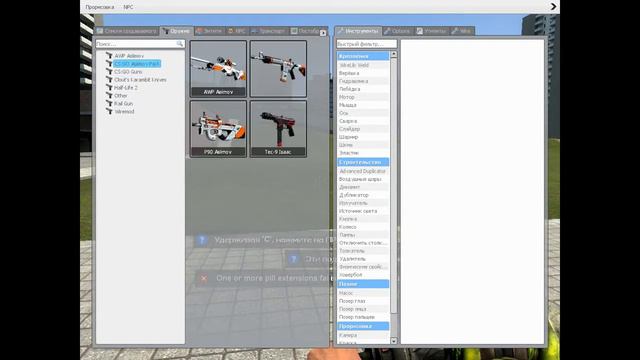This screenshot has width=640, height=360.
Task: Select the Воздушные шары tool
Action: coord(363,179)
